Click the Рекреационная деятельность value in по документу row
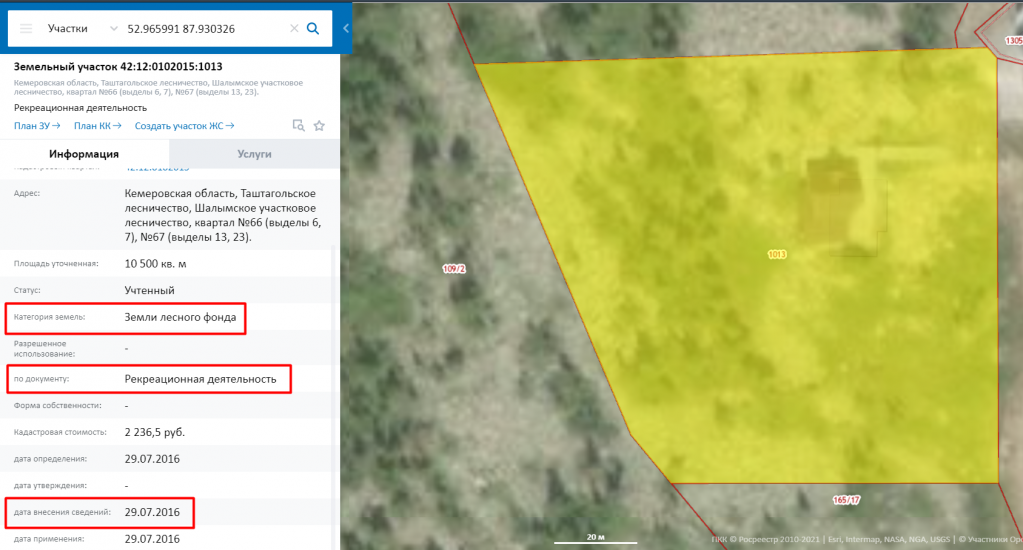The height and width of the screenshot is (550, 1023). (x=200, y=379)
